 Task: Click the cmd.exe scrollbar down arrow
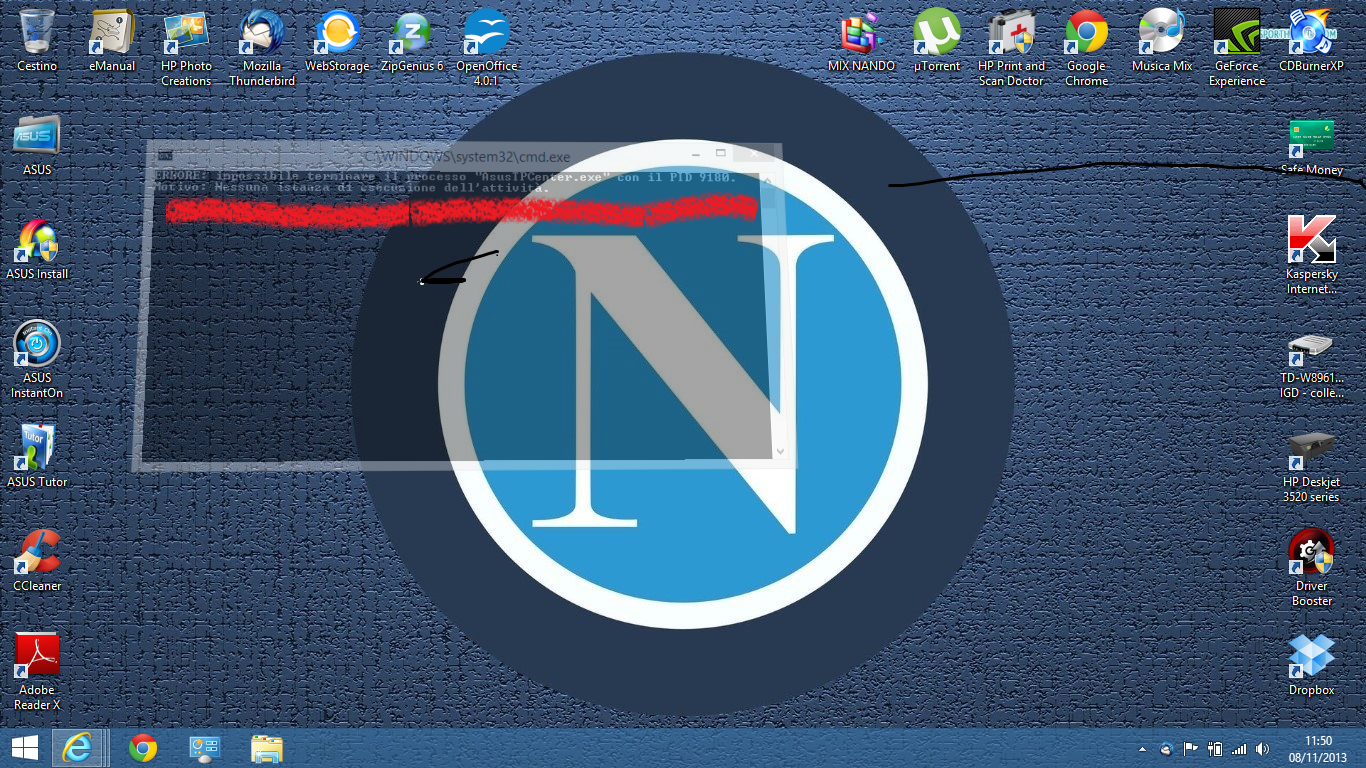point(780,452)
